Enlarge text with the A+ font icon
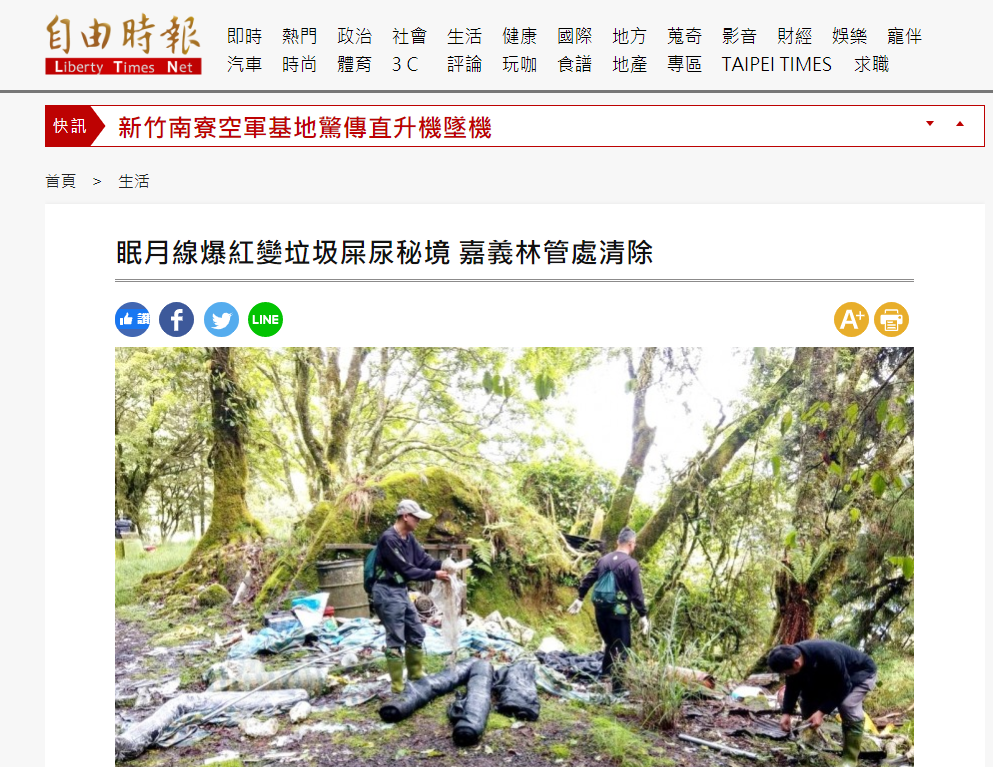Screen dimensions: 993x767 pyautogui.click(x=851, y=319)
